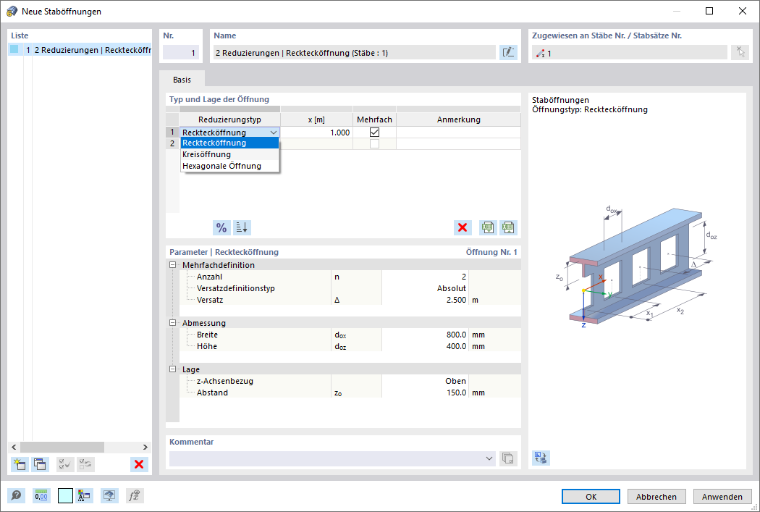
Task: Click view settings icon below beam preview
Action: point(540,457)
